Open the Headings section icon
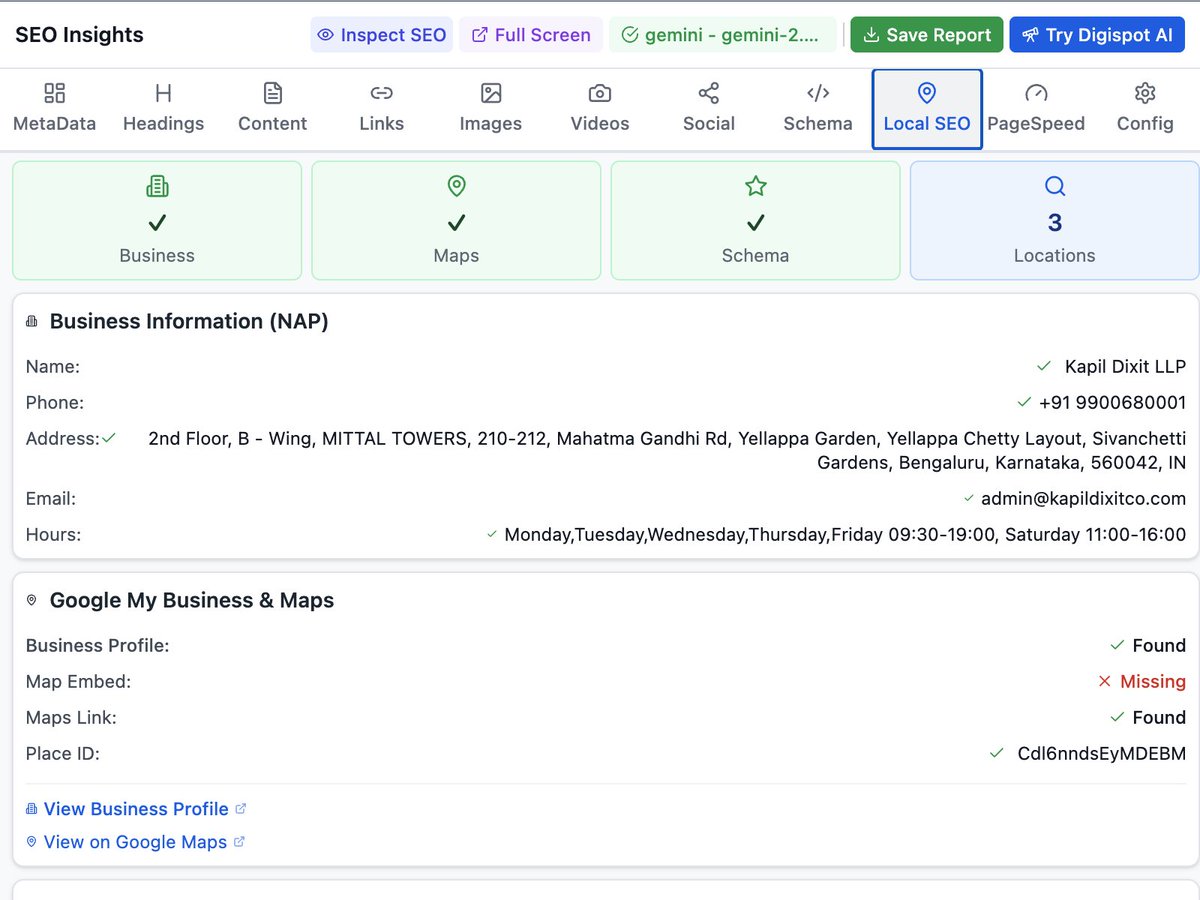The height and width of the screenshot is (900, 1200). click(x=163, y=91)
